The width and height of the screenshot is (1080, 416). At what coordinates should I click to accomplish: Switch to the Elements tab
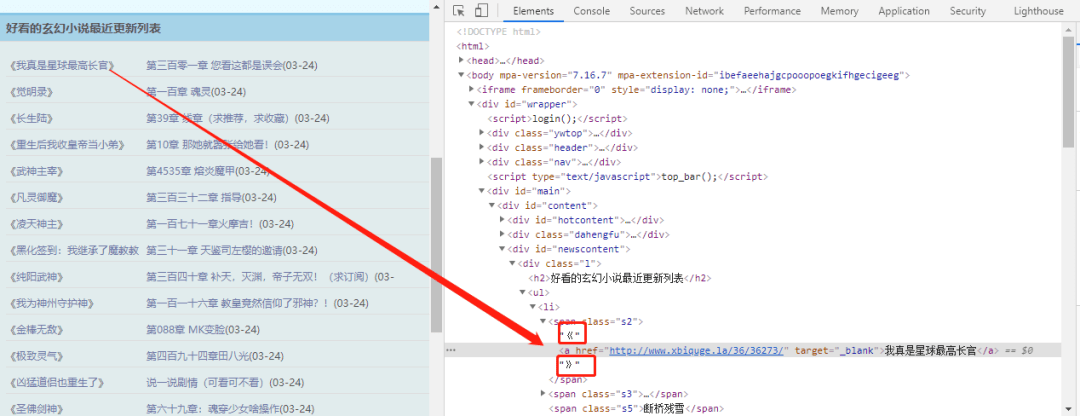533,11
